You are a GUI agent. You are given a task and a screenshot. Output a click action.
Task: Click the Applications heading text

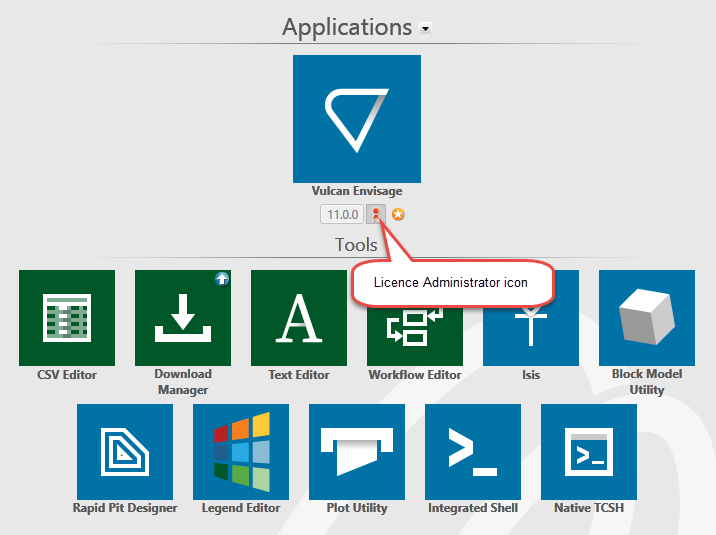coord(347,27)
